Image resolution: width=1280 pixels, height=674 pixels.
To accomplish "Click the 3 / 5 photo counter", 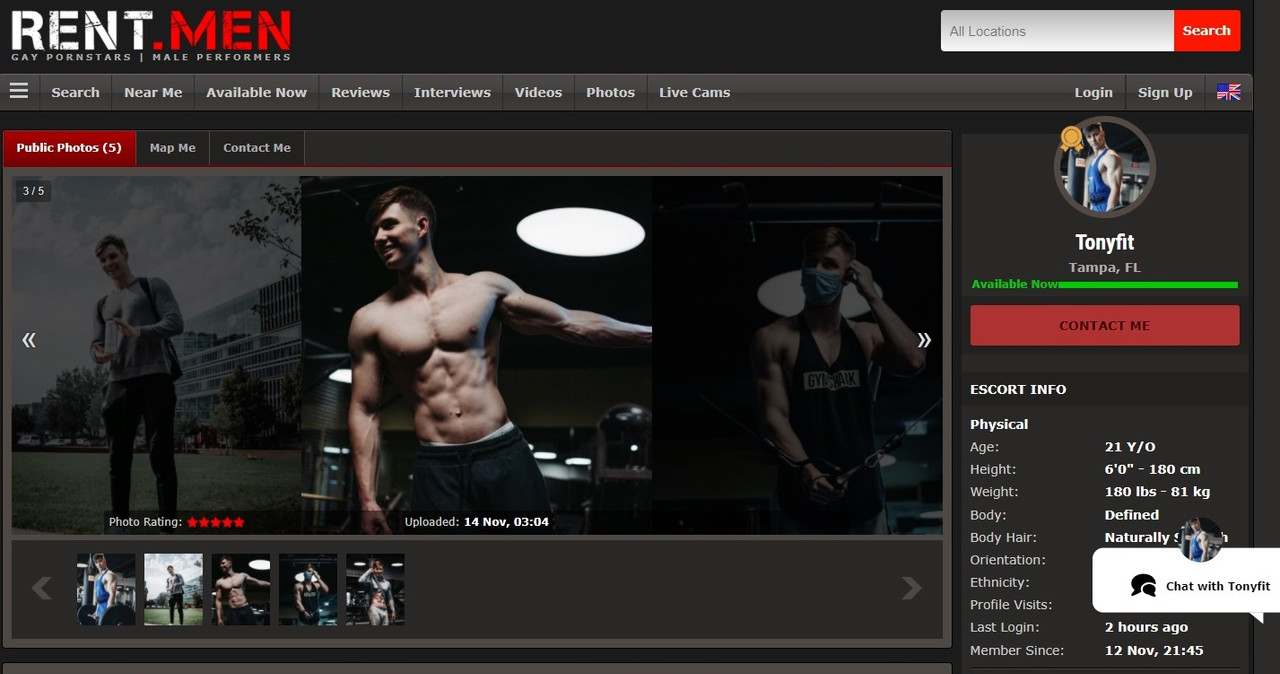I will 33,191.
